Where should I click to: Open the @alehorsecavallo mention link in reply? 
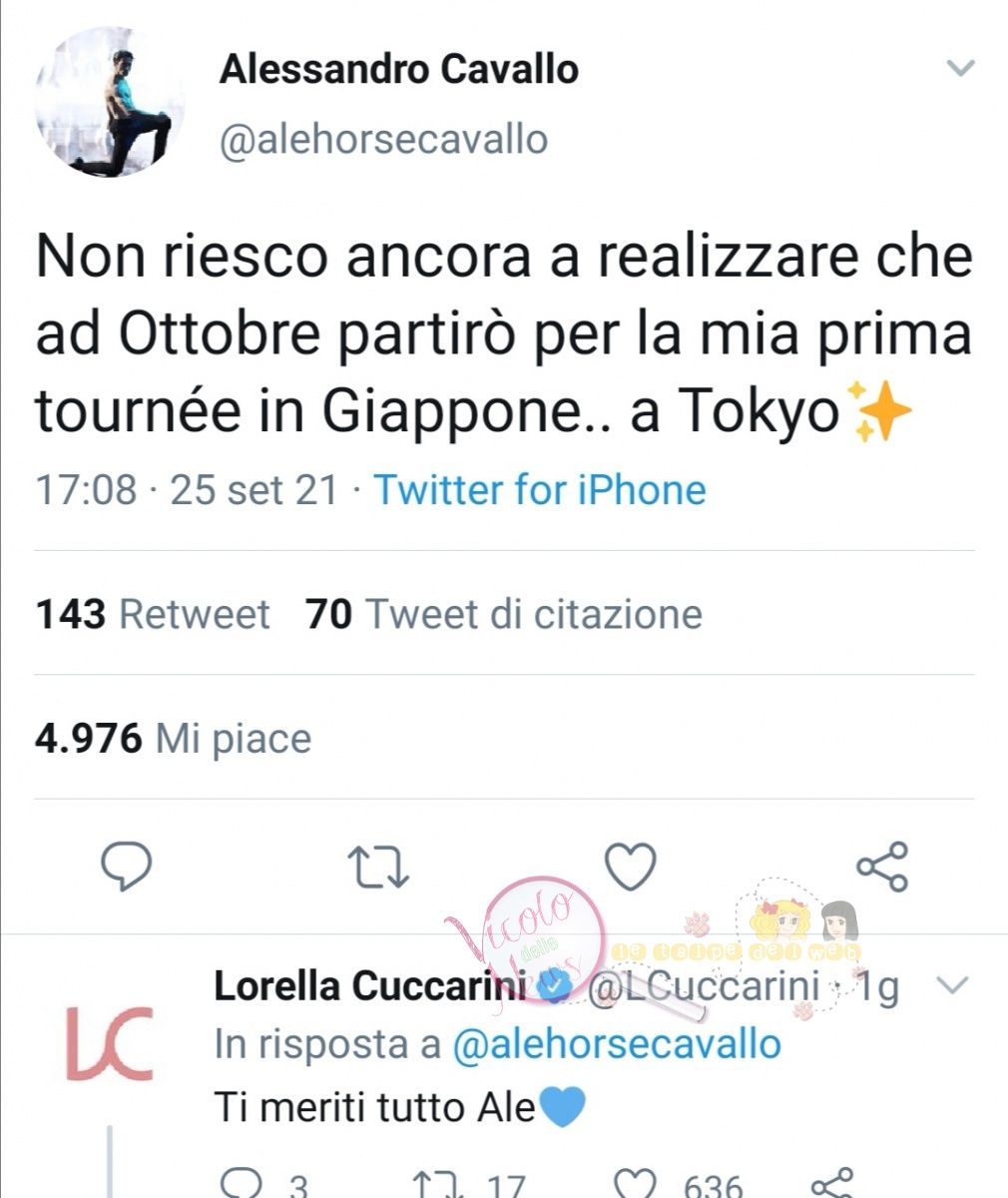(617, 1044)
